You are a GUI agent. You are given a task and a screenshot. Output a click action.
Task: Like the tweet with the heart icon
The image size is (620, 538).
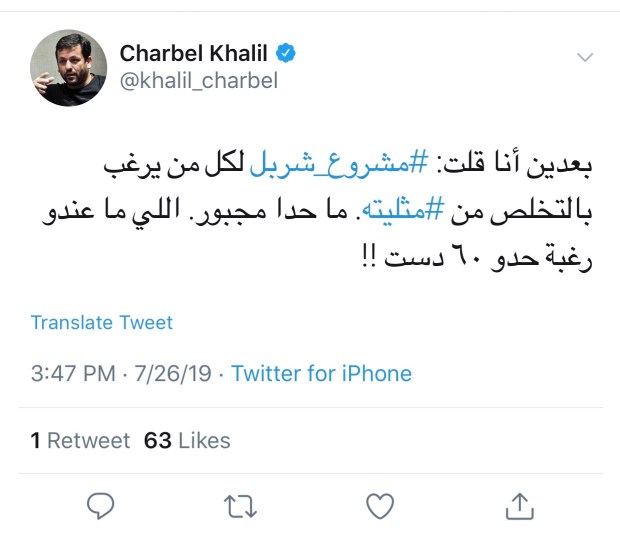[379, 507]
